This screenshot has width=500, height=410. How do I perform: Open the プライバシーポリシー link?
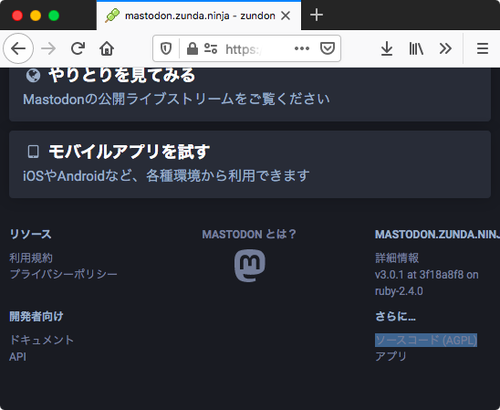click(x=63, y=274)
